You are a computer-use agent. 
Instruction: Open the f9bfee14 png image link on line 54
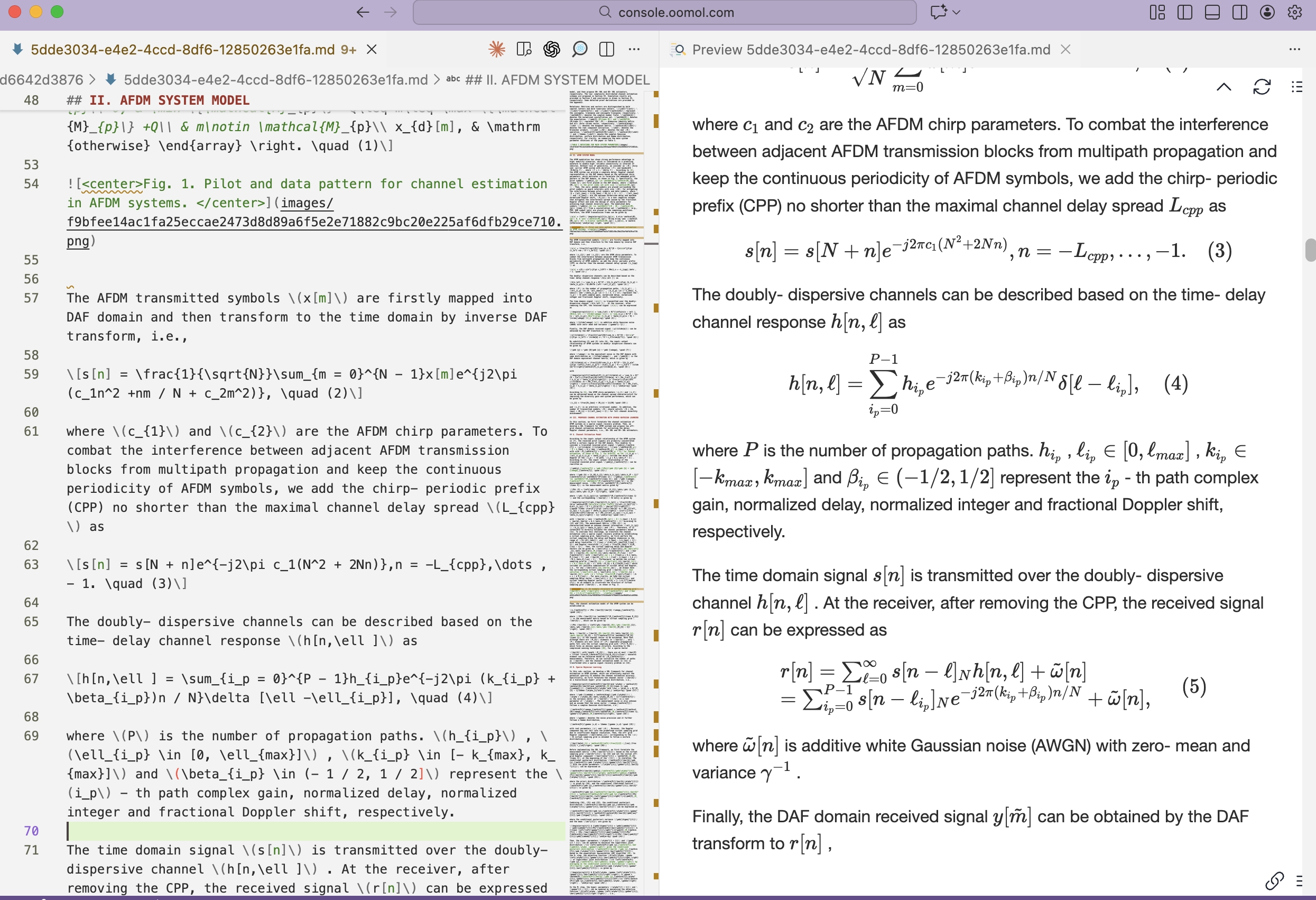[x=313, y=222]
